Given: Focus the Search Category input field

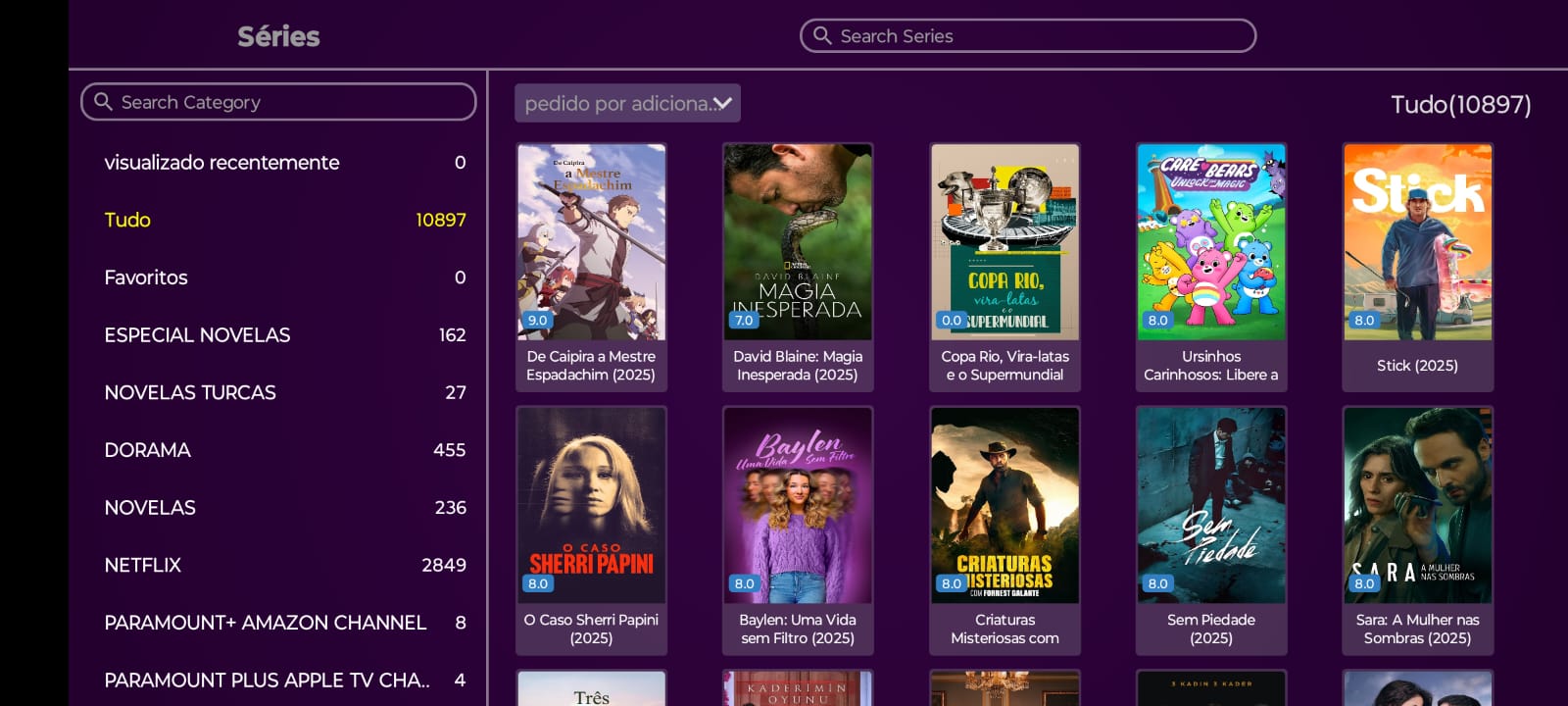Looking at the screenshot, I should point(278,101).
